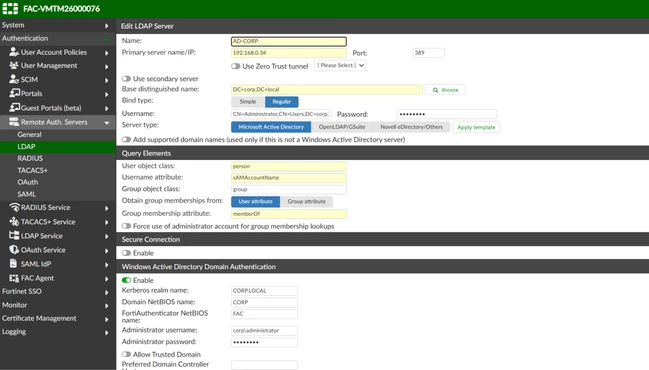Toggle Force use of administrator account switch
This screenshot has height=370, width=649.
point(126,226)
